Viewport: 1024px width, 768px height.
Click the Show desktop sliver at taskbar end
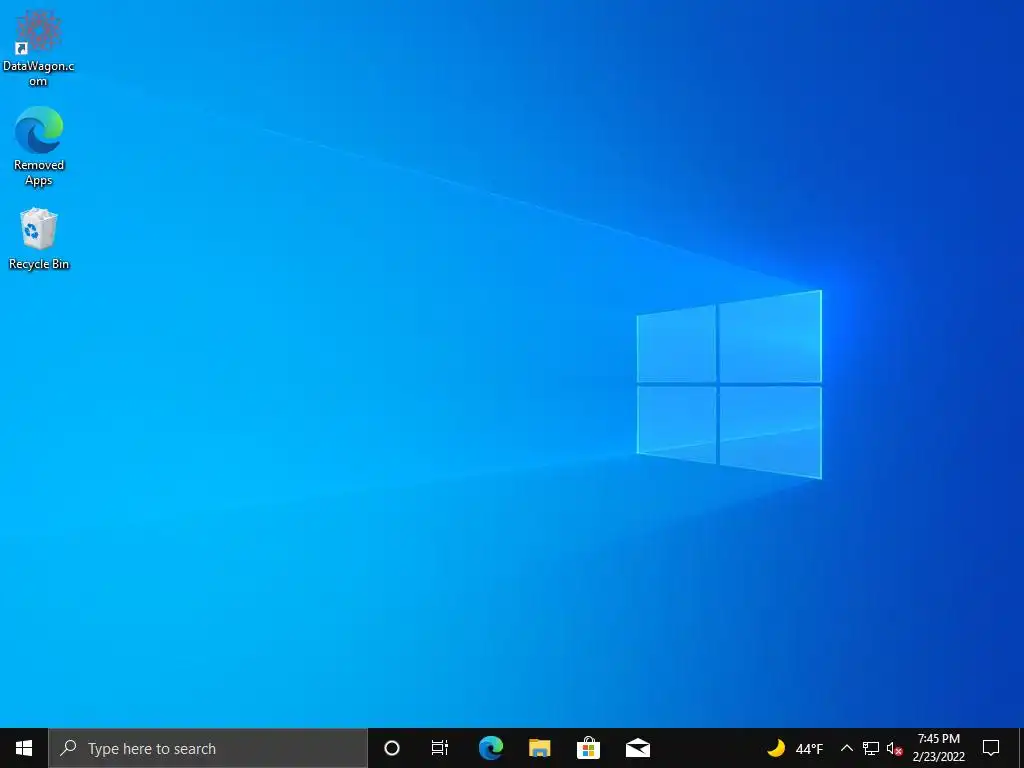coord(1021,748)
